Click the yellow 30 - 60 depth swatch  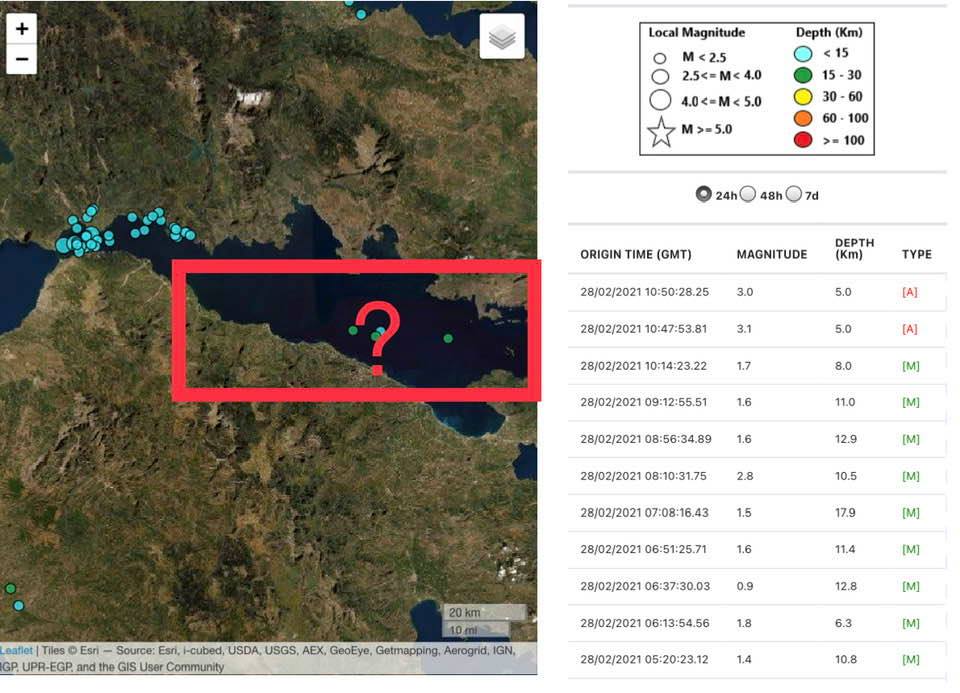tap(803, 97)
